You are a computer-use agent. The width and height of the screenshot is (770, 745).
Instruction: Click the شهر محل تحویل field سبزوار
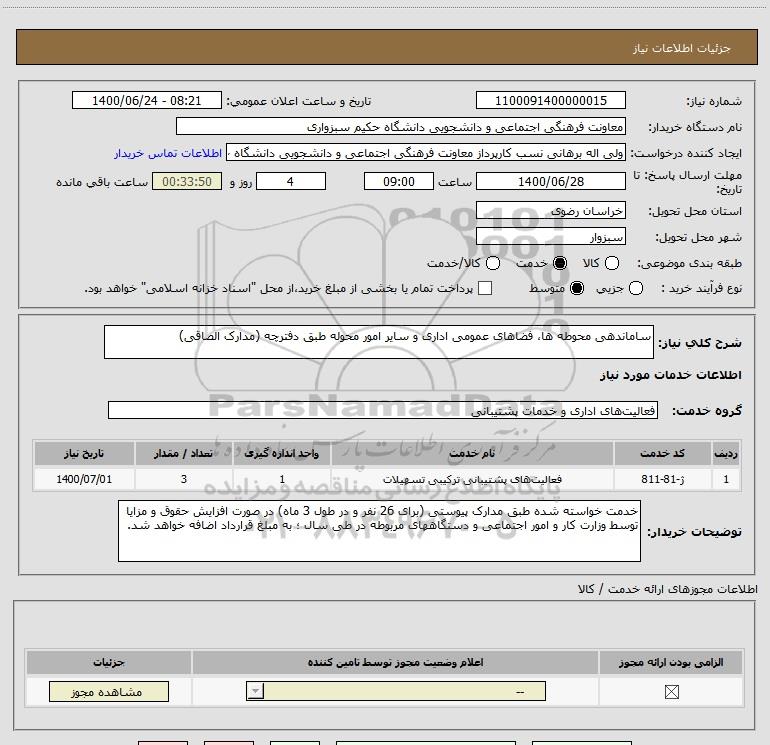click(550, 237)
